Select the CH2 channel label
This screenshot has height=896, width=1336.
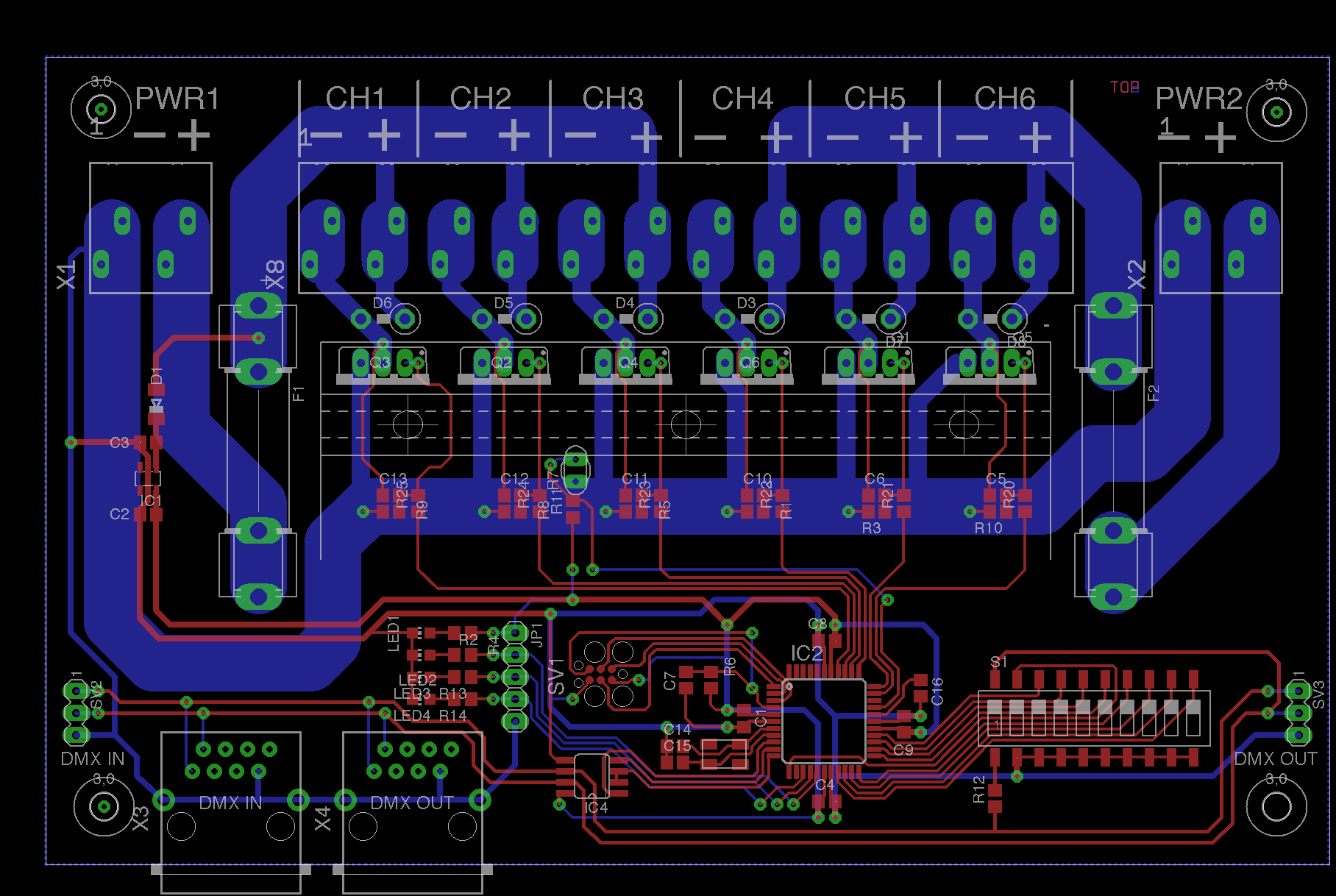coord(480,99)
